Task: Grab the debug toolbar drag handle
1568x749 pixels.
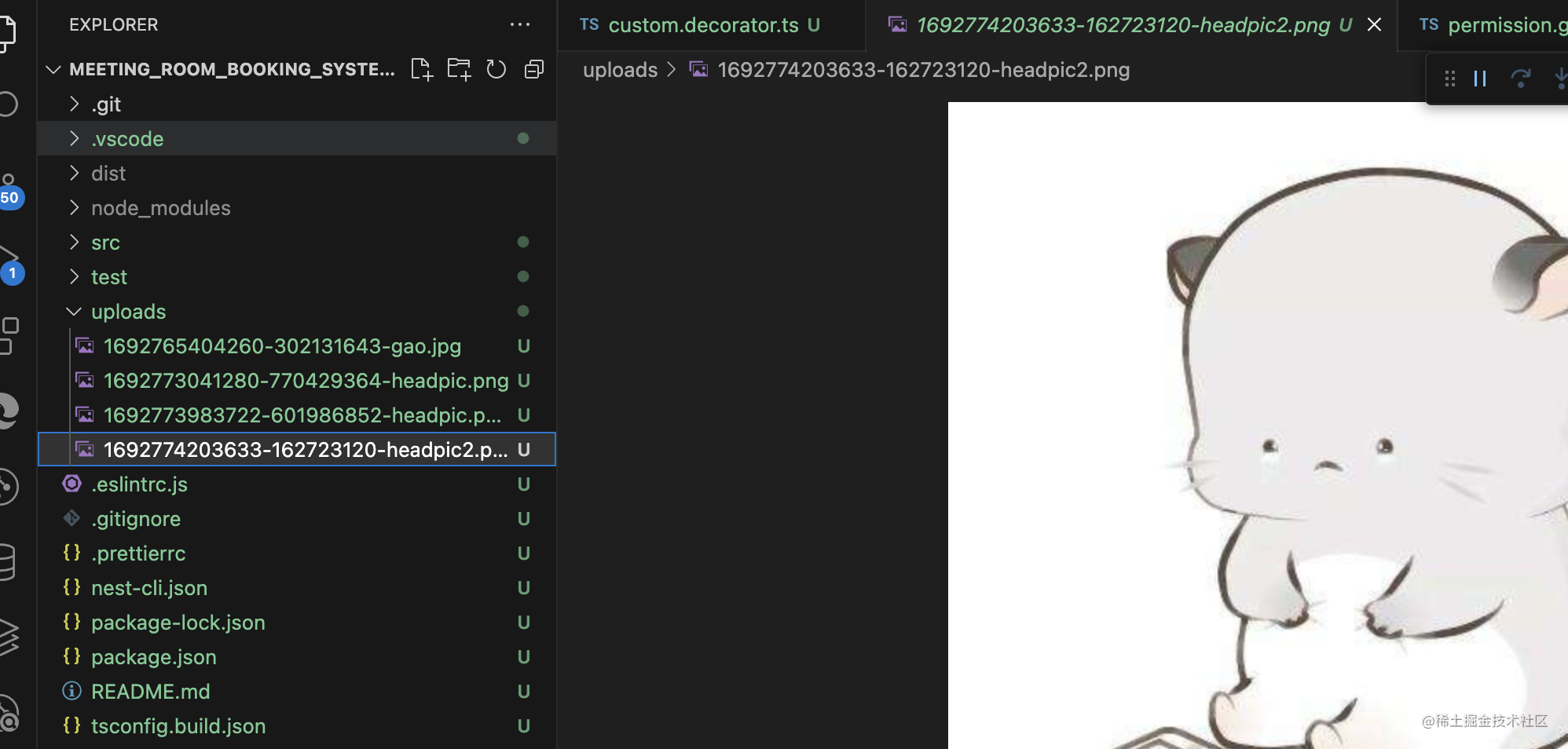Action: click(x=1450, y=79)
